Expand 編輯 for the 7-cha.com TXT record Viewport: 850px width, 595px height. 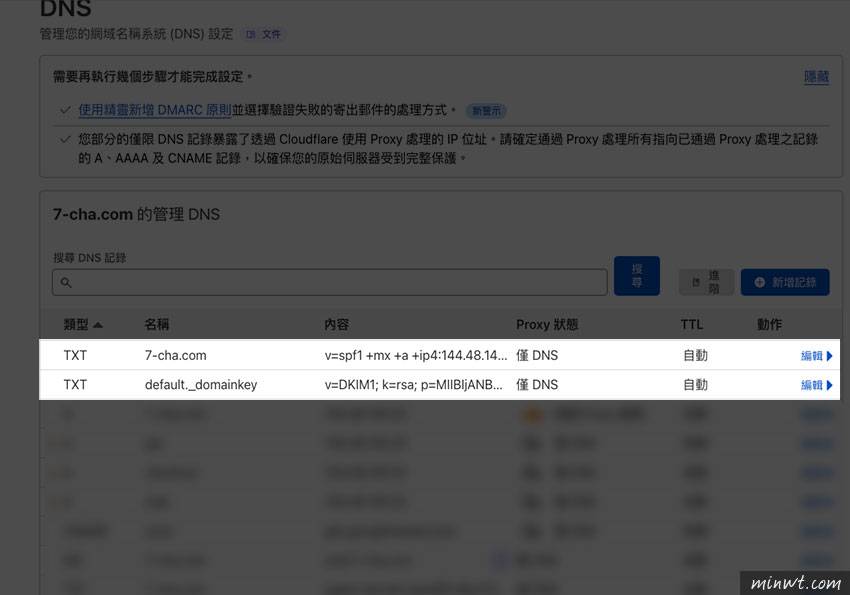click(x=816, y=356)
